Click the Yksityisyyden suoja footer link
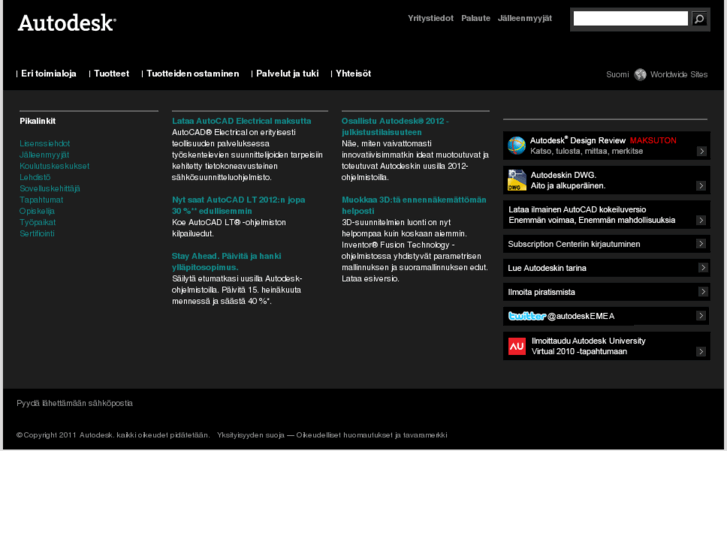Screen dimensions: 727x545 point(250,435)
